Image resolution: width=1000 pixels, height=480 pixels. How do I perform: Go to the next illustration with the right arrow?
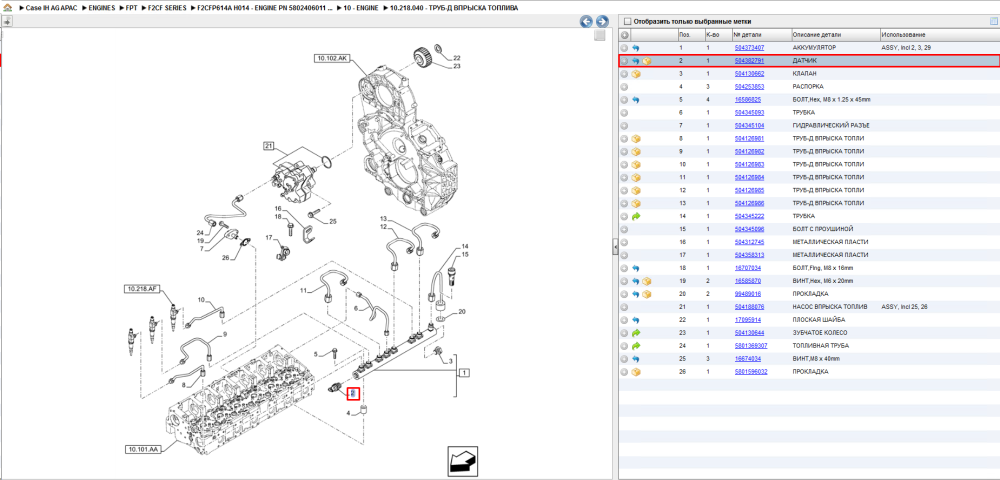[x=601, y=22]
